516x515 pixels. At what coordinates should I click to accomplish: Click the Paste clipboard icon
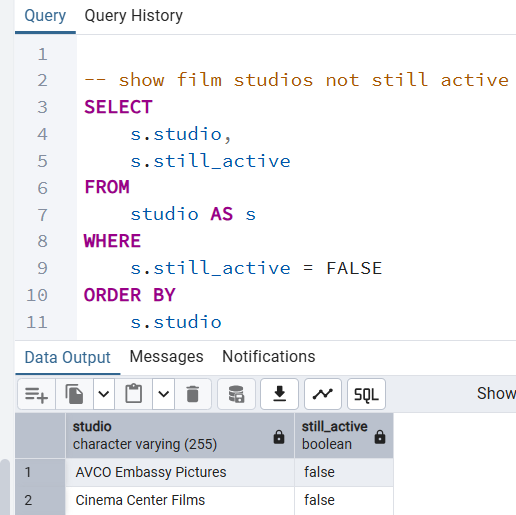[x=134, y=394]
